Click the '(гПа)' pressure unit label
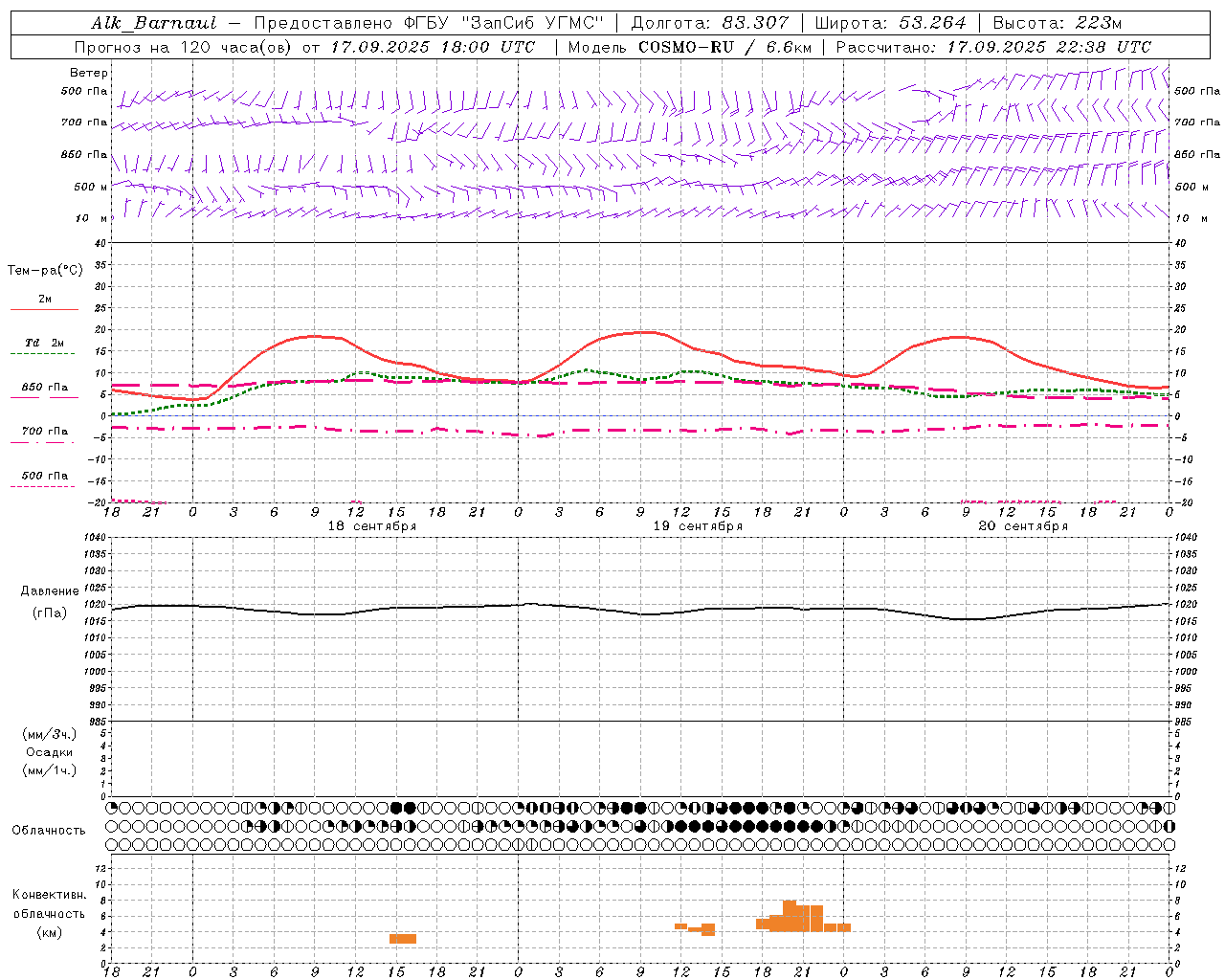This screenshot has width=1225, height=980. click(50, 612)
